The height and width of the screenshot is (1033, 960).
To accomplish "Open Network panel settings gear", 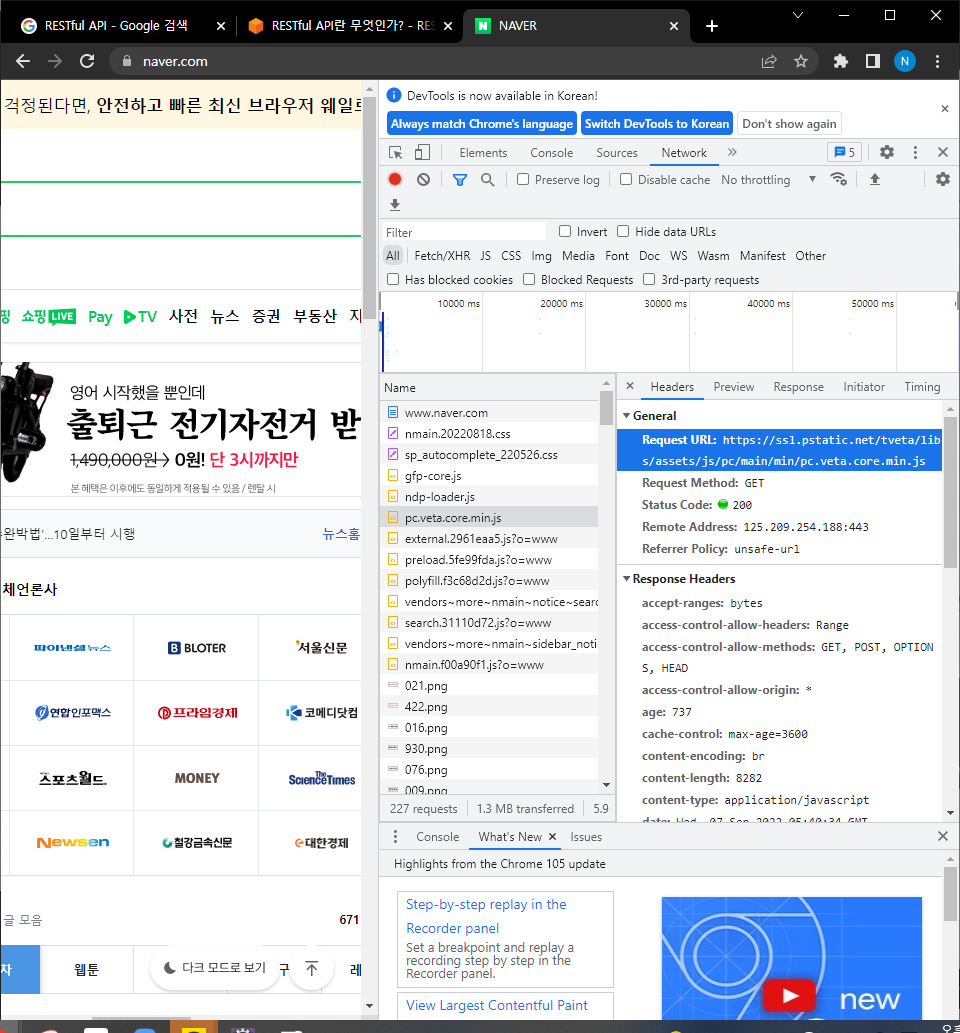I will coord(943,179).
